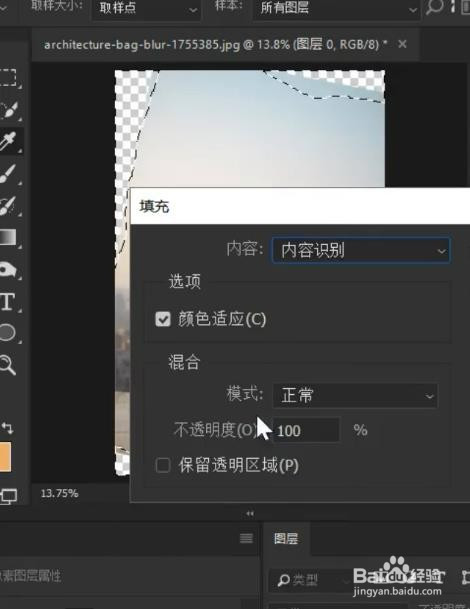The image size is (470, 609).
Task: Open the properties panel menu icon
Action: click(x=246, y=538)
